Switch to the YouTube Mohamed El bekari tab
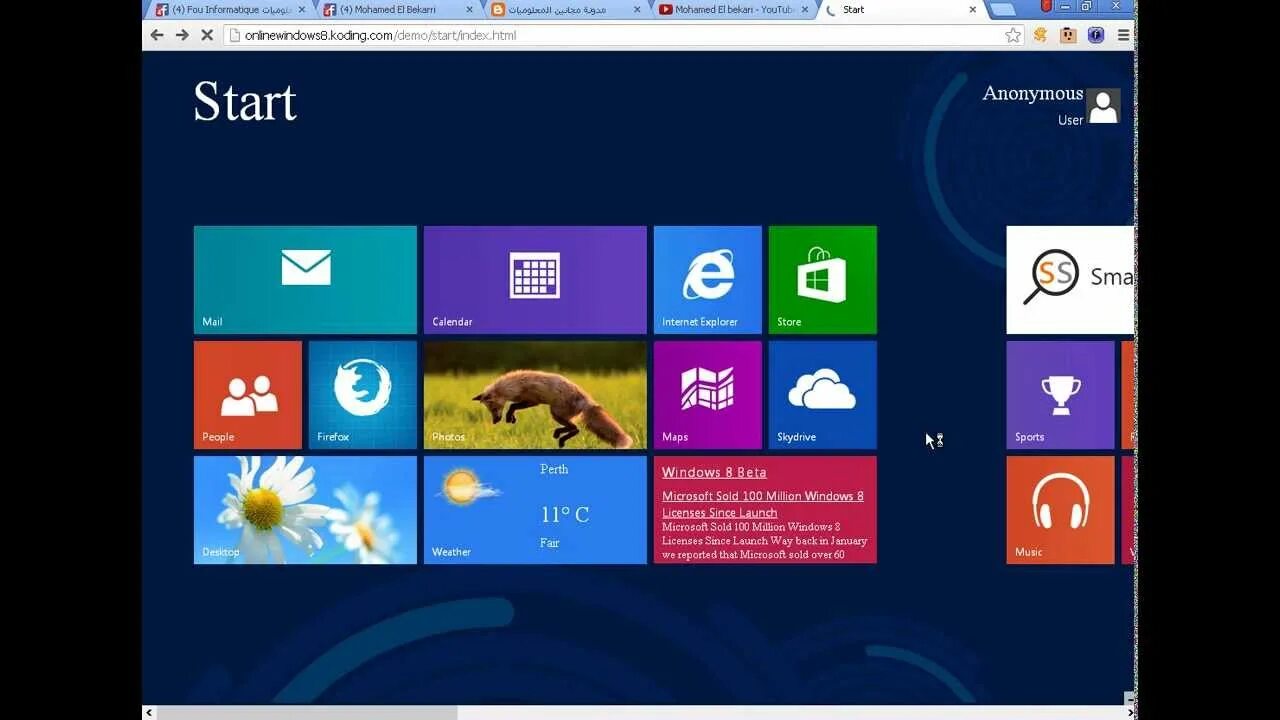This screenshot has height=720, width=1280. (x=732, y=10)
